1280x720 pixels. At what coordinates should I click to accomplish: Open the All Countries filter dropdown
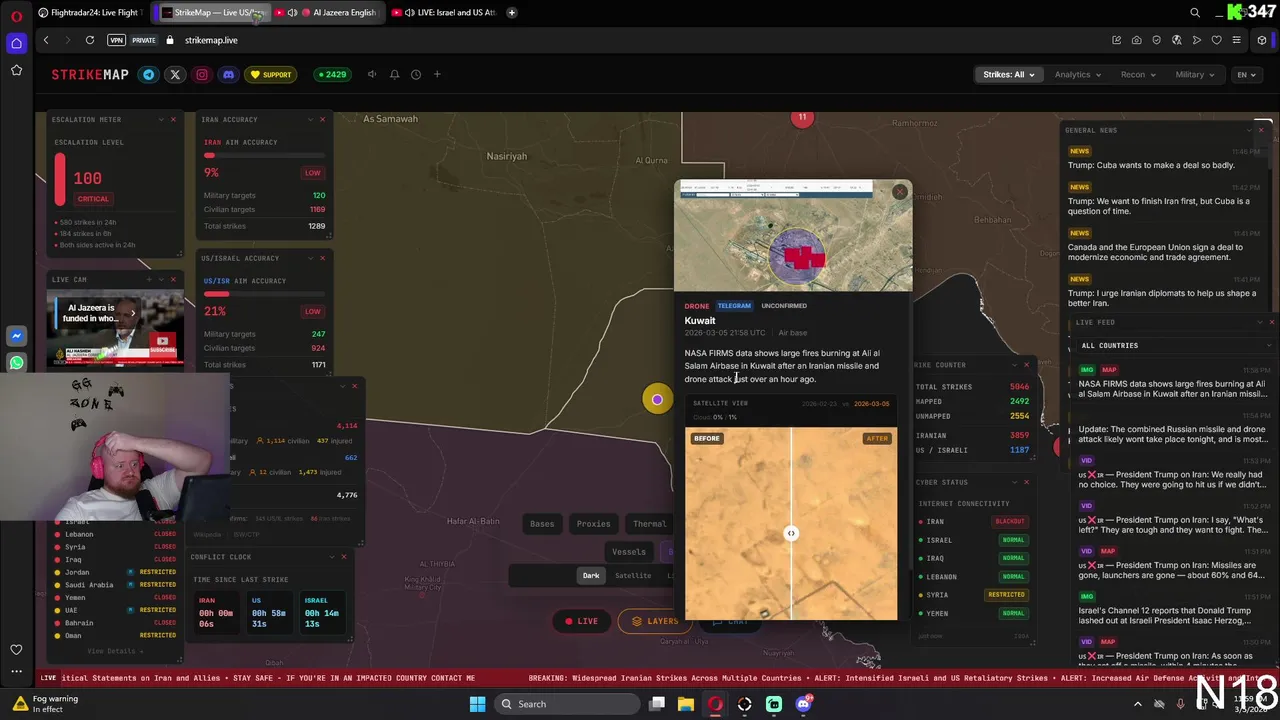coord(1175,345)
